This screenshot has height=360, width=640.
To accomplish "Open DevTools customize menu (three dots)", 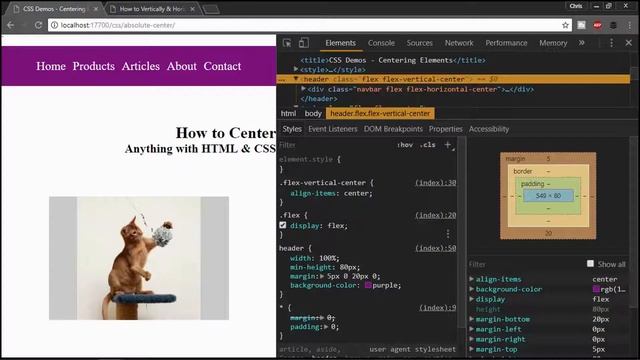I will (611, 43).
